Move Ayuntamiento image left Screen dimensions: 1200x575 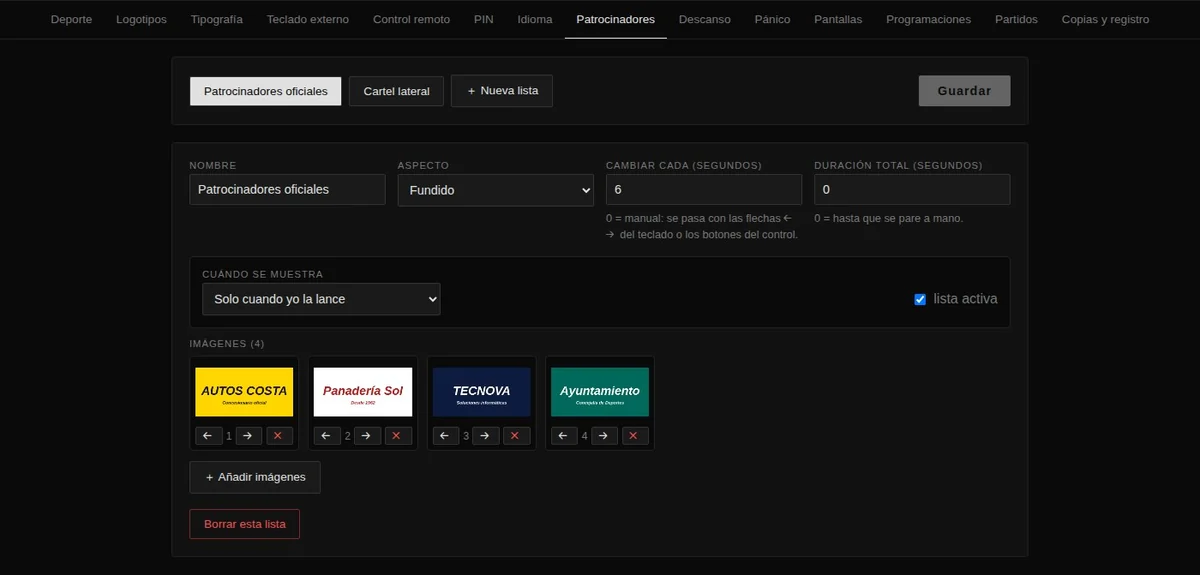[565, 436]
